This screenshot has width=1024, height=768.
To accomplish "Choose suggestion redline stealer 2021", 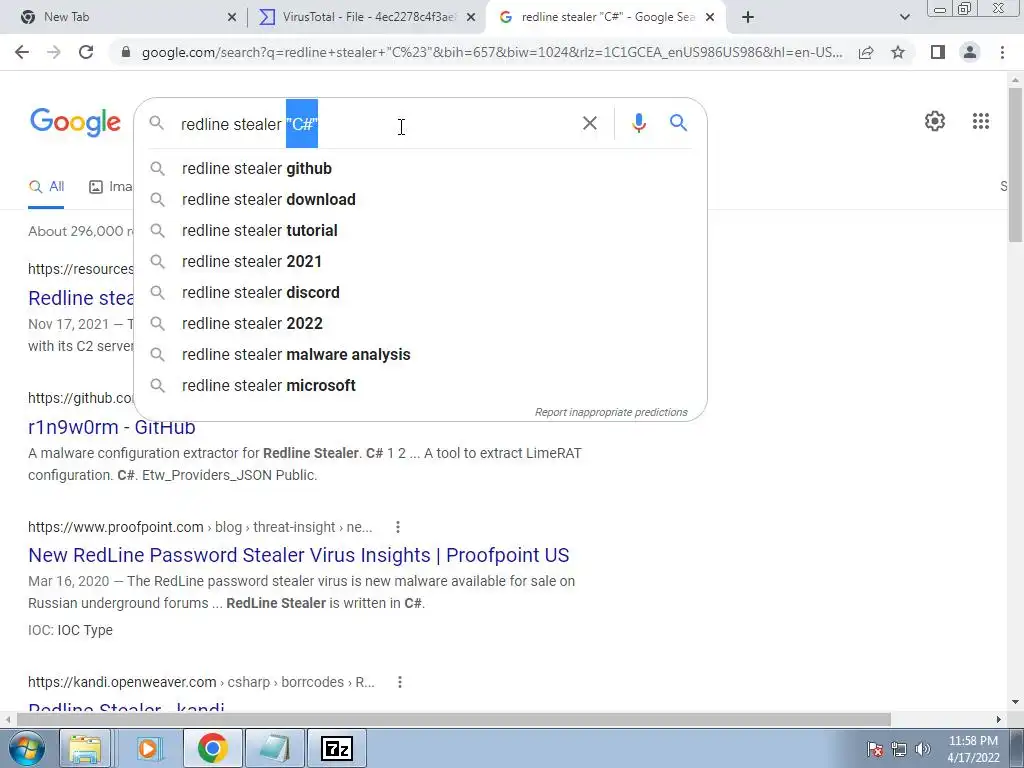I will click(x=421, y=261).
